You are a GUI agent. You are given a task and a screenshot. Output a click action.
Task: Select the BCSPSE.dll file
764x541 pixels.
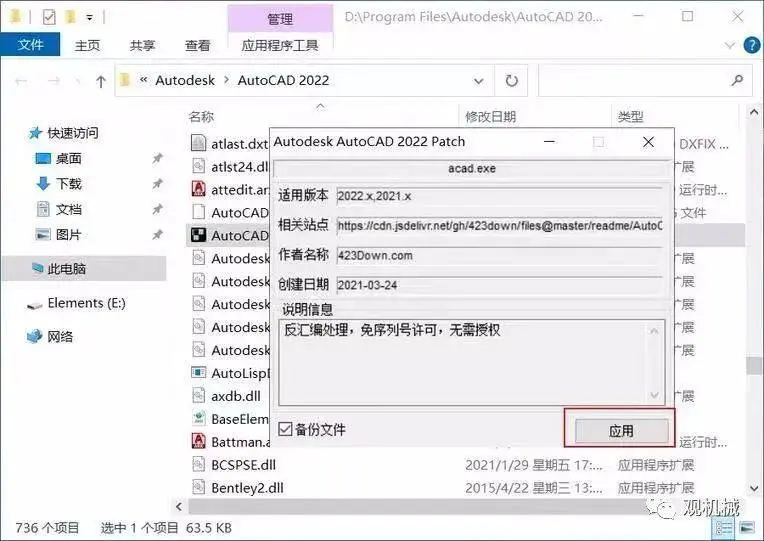[x=244, y=465]
